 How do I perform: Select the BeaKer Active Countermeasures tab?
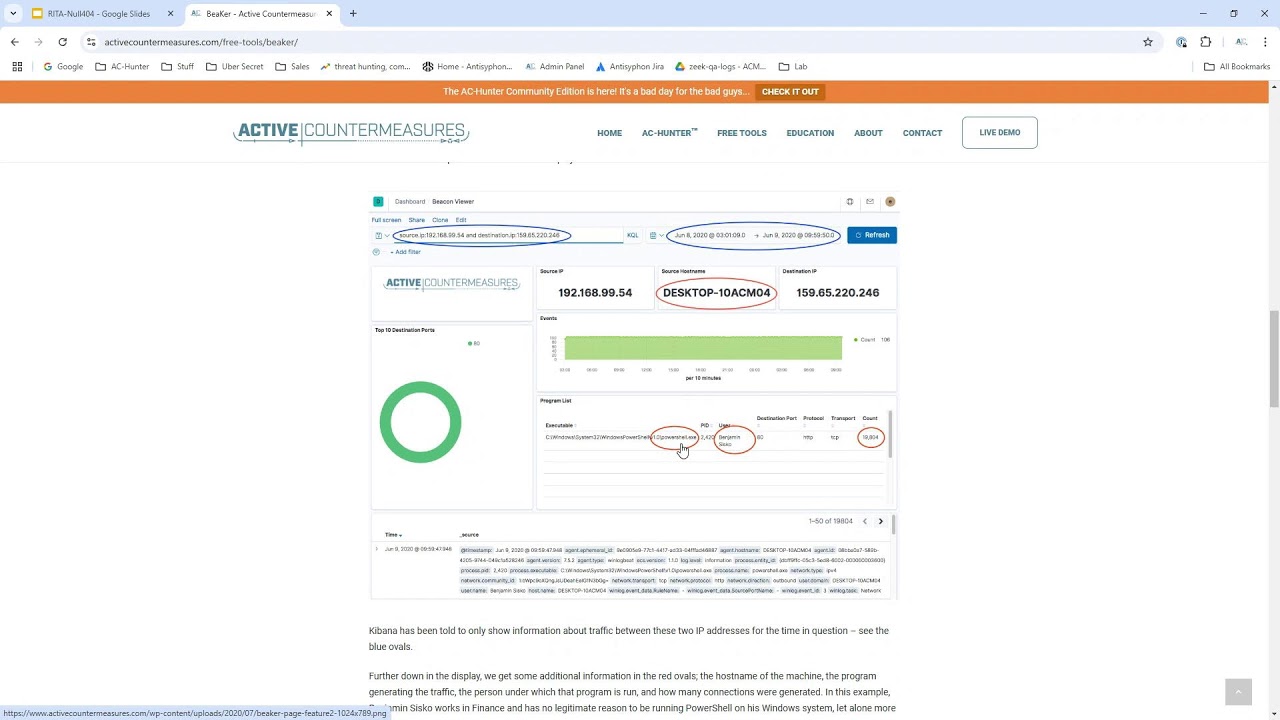(262, 14)
